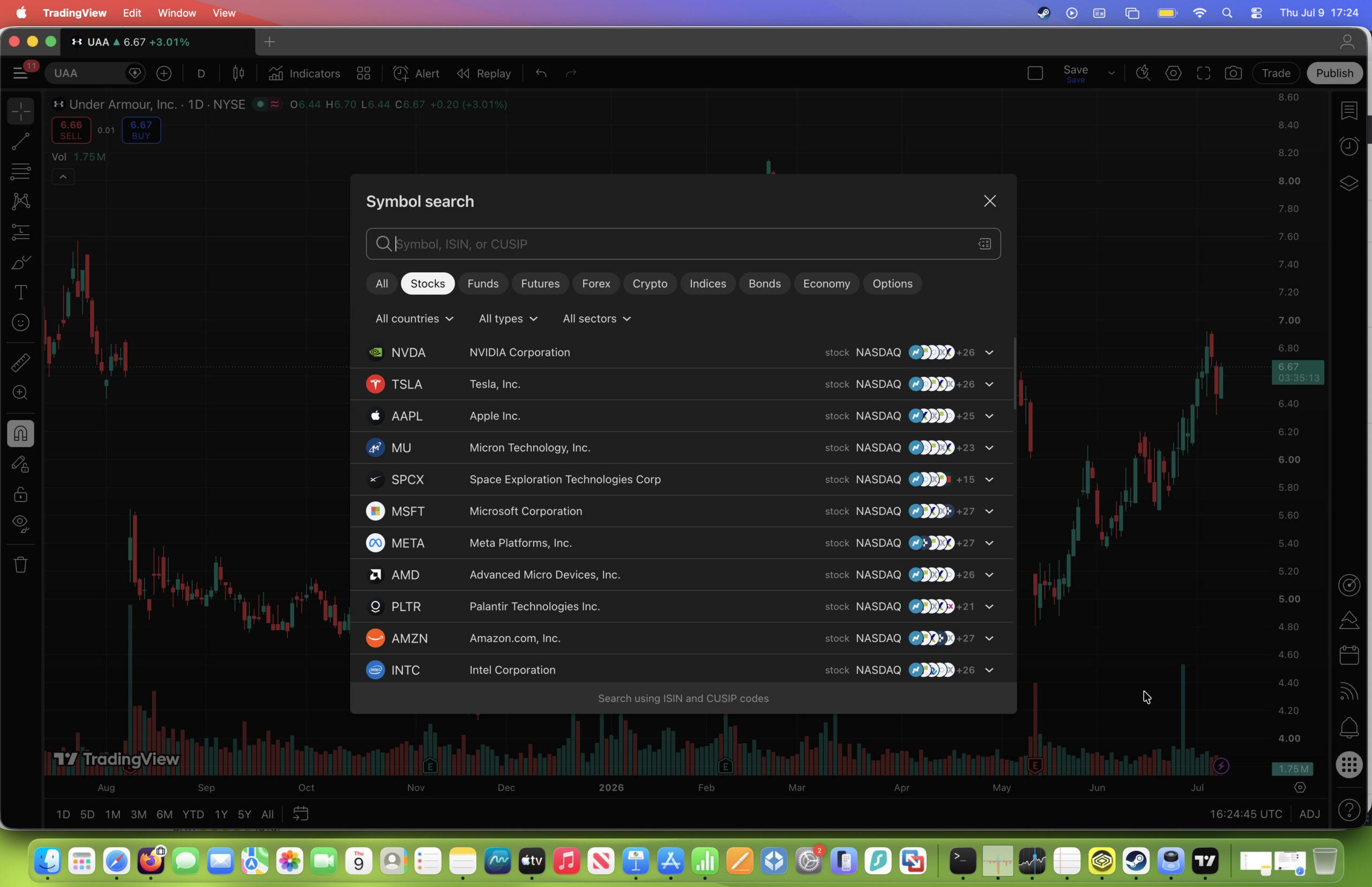Viewport: 1372px width, 887px height.
Task: Set the 1Y time range
Action: click(221, 814)
